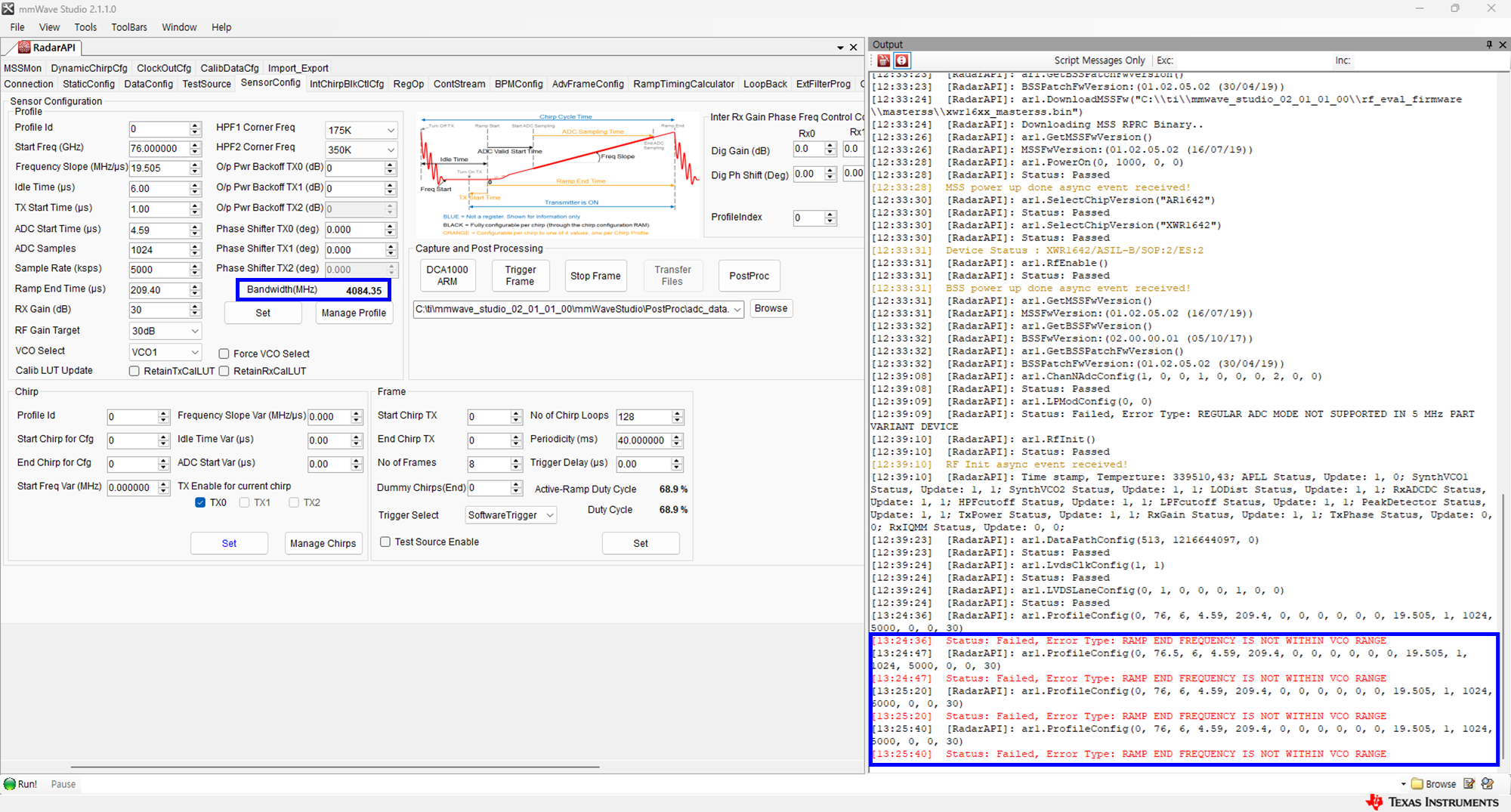Viewport: 1511px width, 812px height.
Task: Click the No of Chirp Loops field
Action: (x=644, y=417)
